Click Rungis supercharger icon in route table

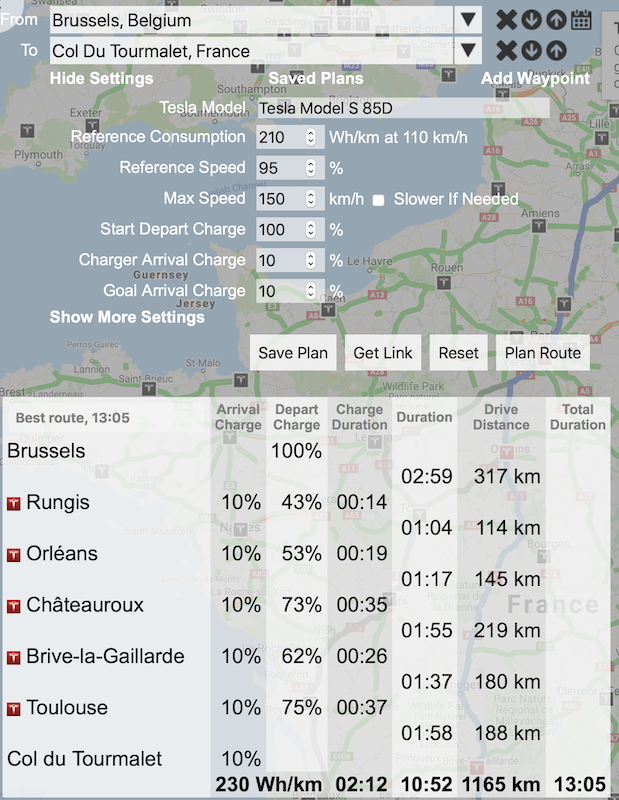point(14,504)
